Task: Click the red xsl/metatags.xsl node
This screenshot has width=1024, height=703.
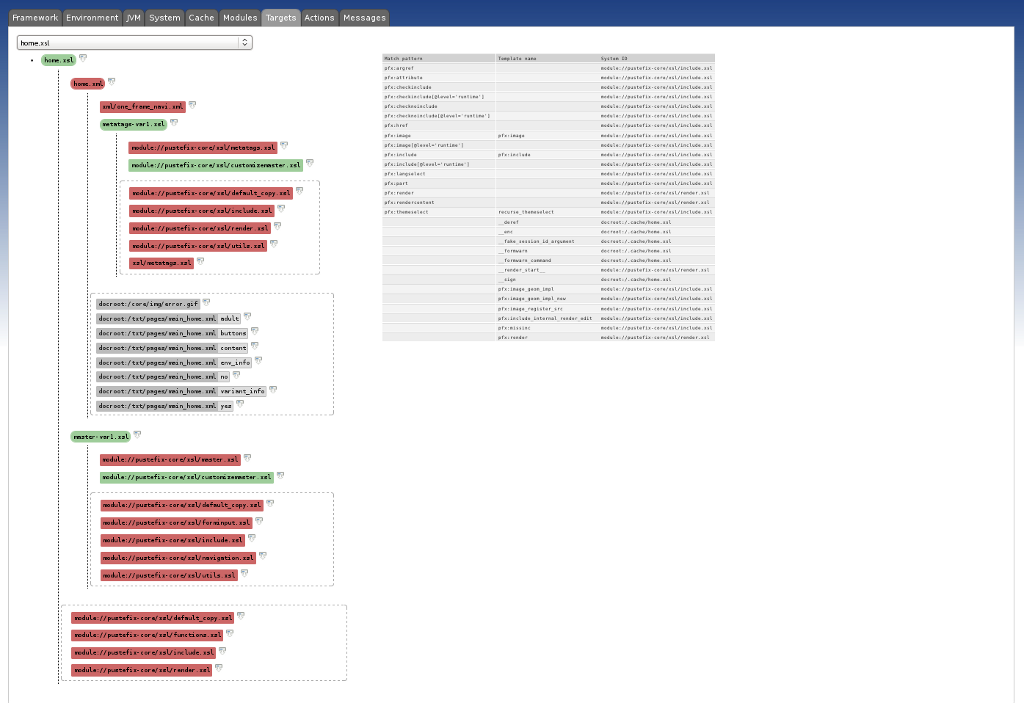Action: coord(161,263)
